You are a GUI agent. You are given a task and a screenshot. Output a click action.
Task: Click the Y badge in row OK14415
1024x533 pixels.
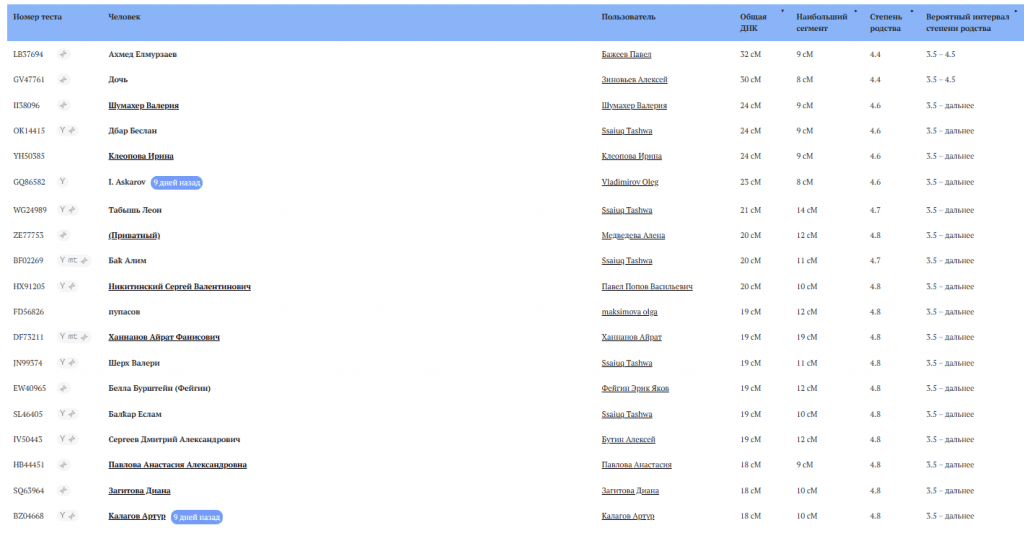pyautogui.click(x=62, y=130)
